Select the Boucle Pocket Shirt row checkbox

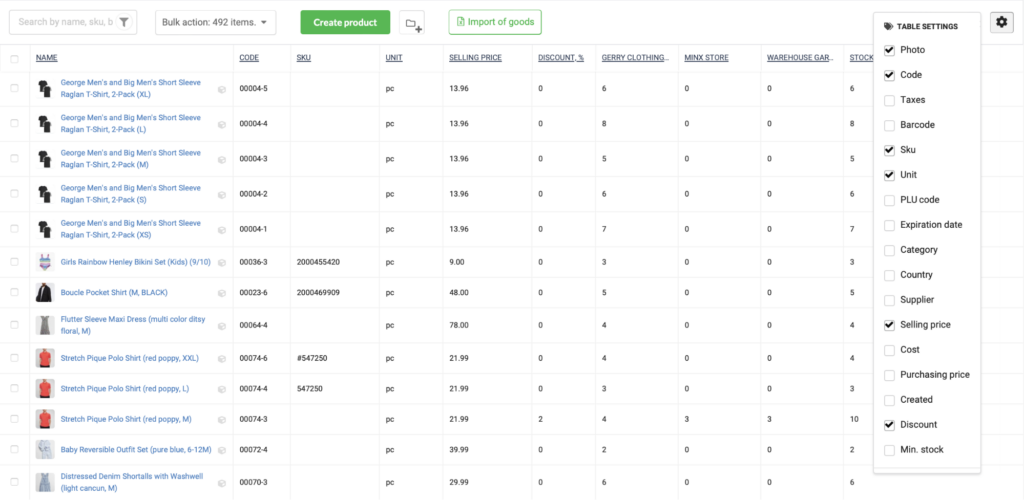(14, 292)
